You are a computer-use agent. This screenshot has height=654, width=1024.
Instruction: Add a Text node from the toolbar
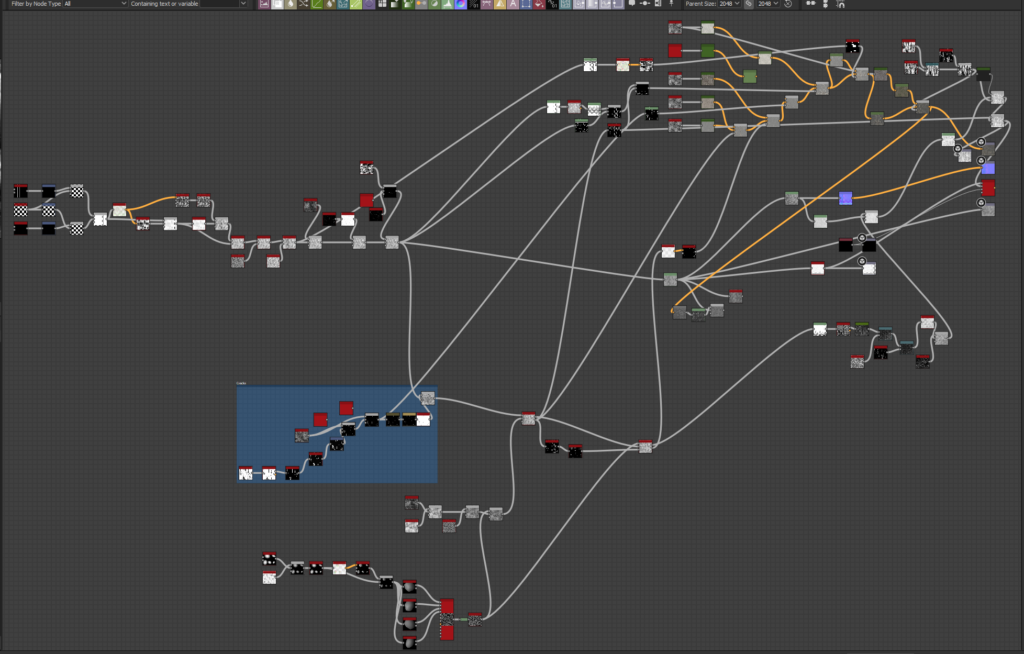[x=512, y=4]
